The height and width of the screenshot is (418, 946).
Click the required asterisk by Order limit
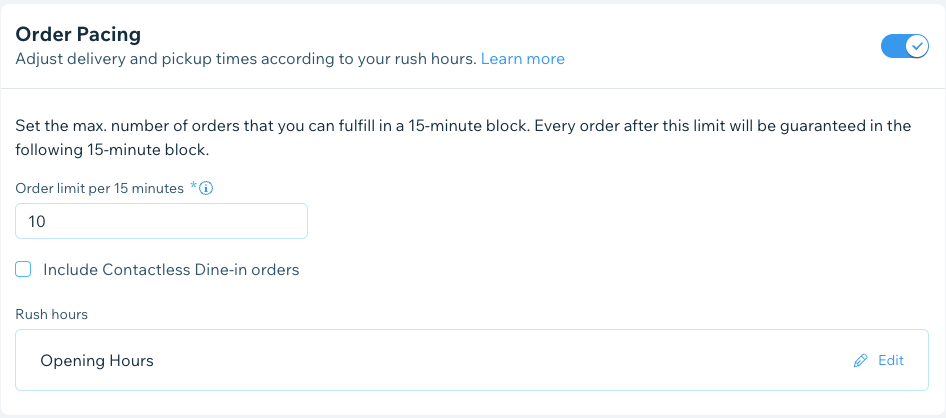point(194,186)
